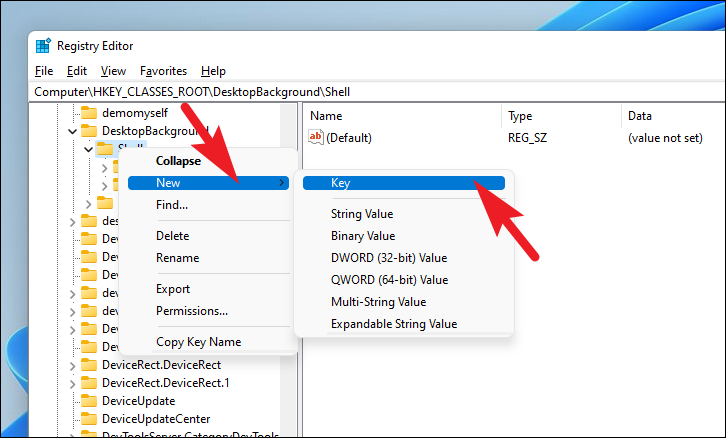Click the DesktopBackground folder icon

pos(88,131)
